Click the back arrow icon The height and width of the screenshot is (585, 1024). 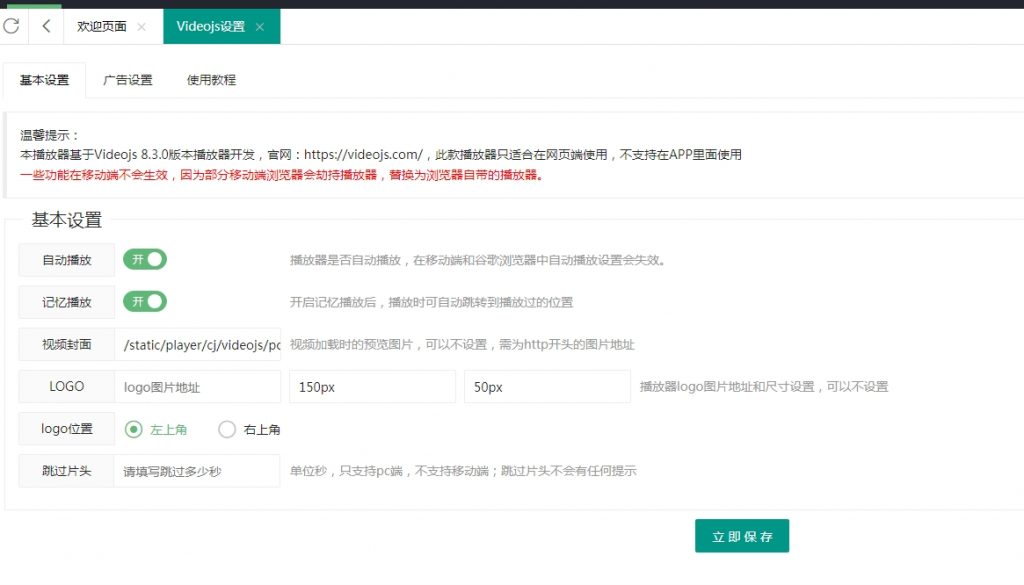46,26
